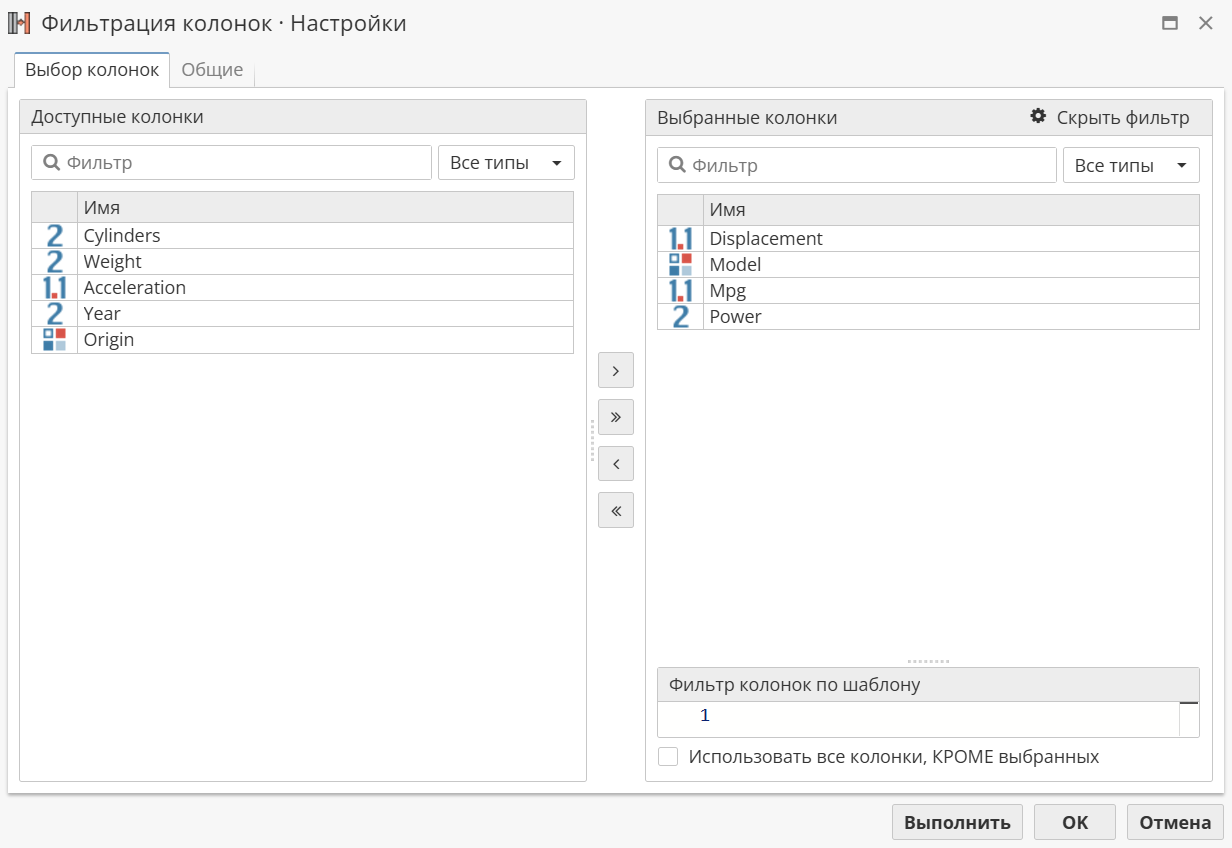Remove all columns with double left arrow
The height and width of the screenshot is (848, 1232).
(615, 511)
